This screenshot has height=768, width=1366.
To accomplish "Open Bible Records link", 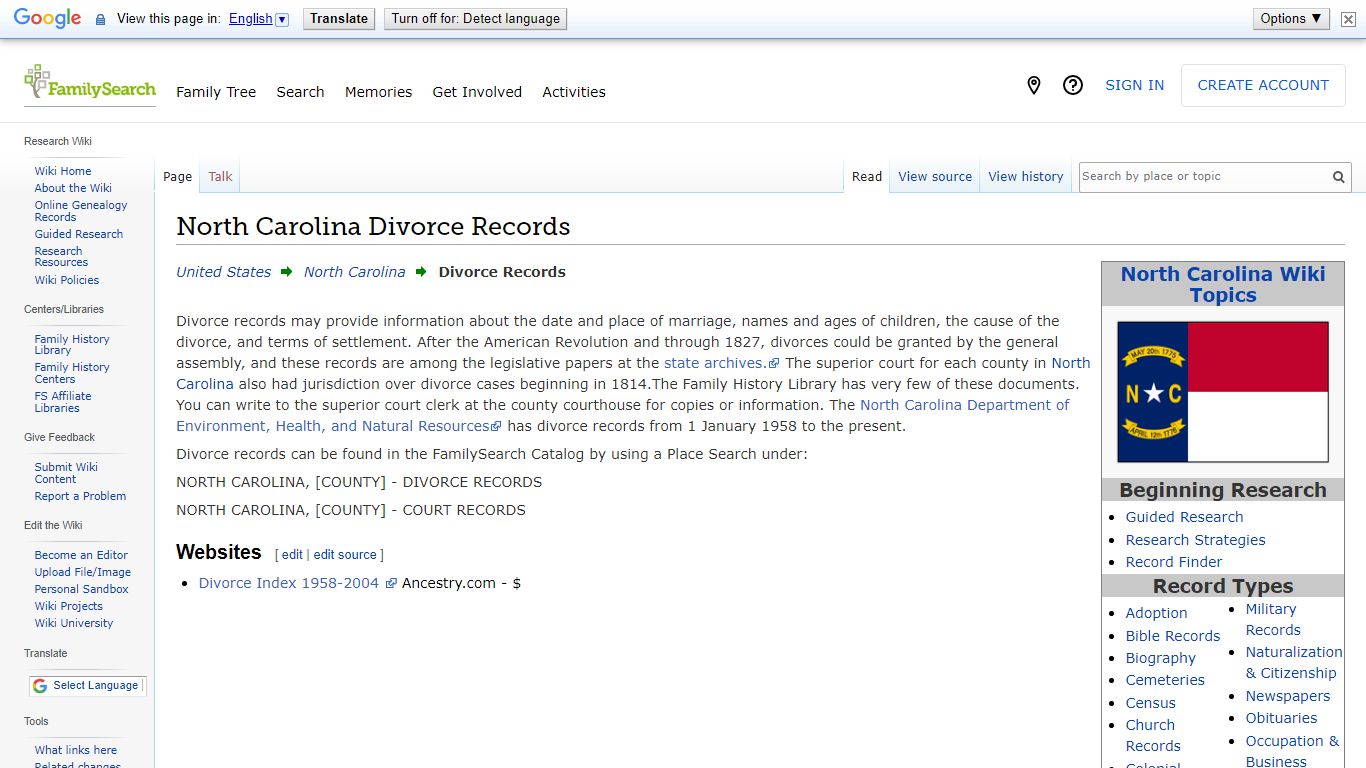I will 1173,636.
